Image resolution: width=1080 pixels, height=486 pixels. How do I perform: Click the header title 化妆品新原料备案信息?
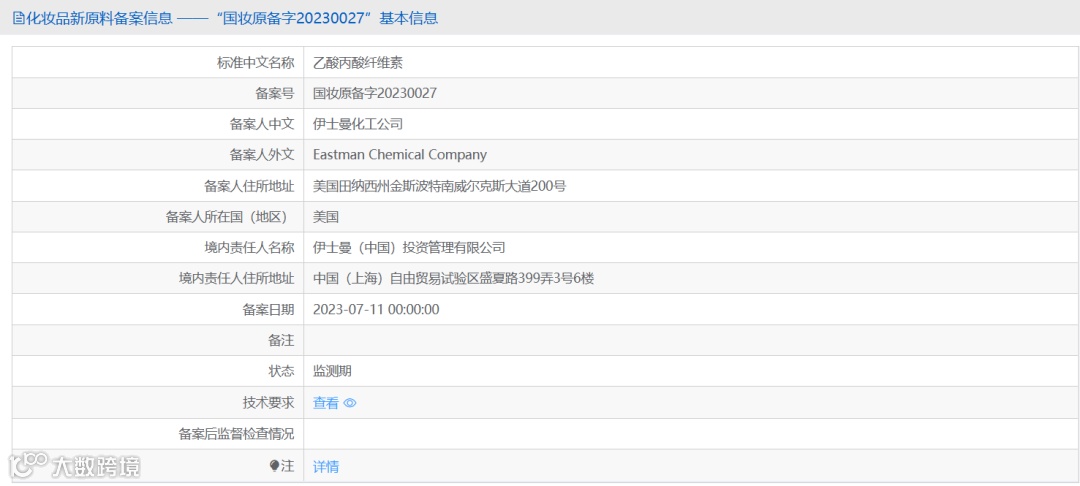[x=98, y=19]
